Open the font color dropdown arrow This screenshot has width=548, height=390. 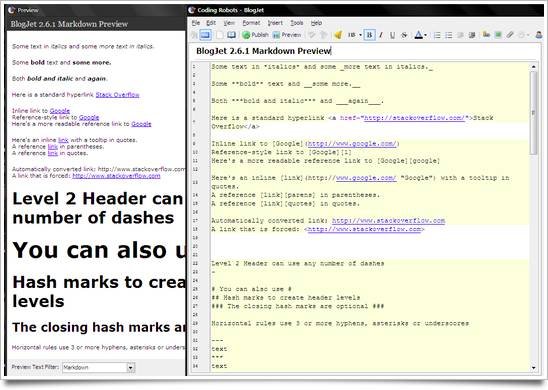coord(425,35)
